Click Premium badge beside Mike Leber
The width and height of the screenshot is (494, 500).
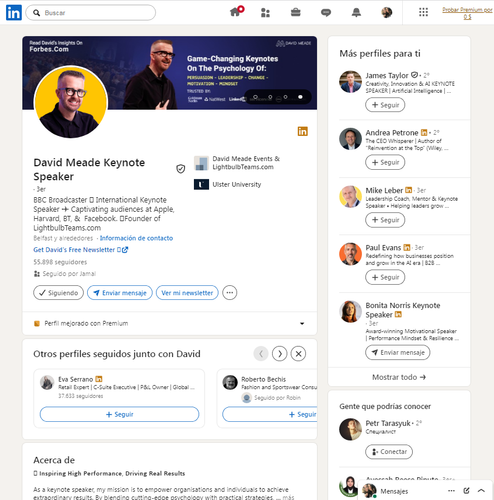pyautogui.click(x=408, y=190)
